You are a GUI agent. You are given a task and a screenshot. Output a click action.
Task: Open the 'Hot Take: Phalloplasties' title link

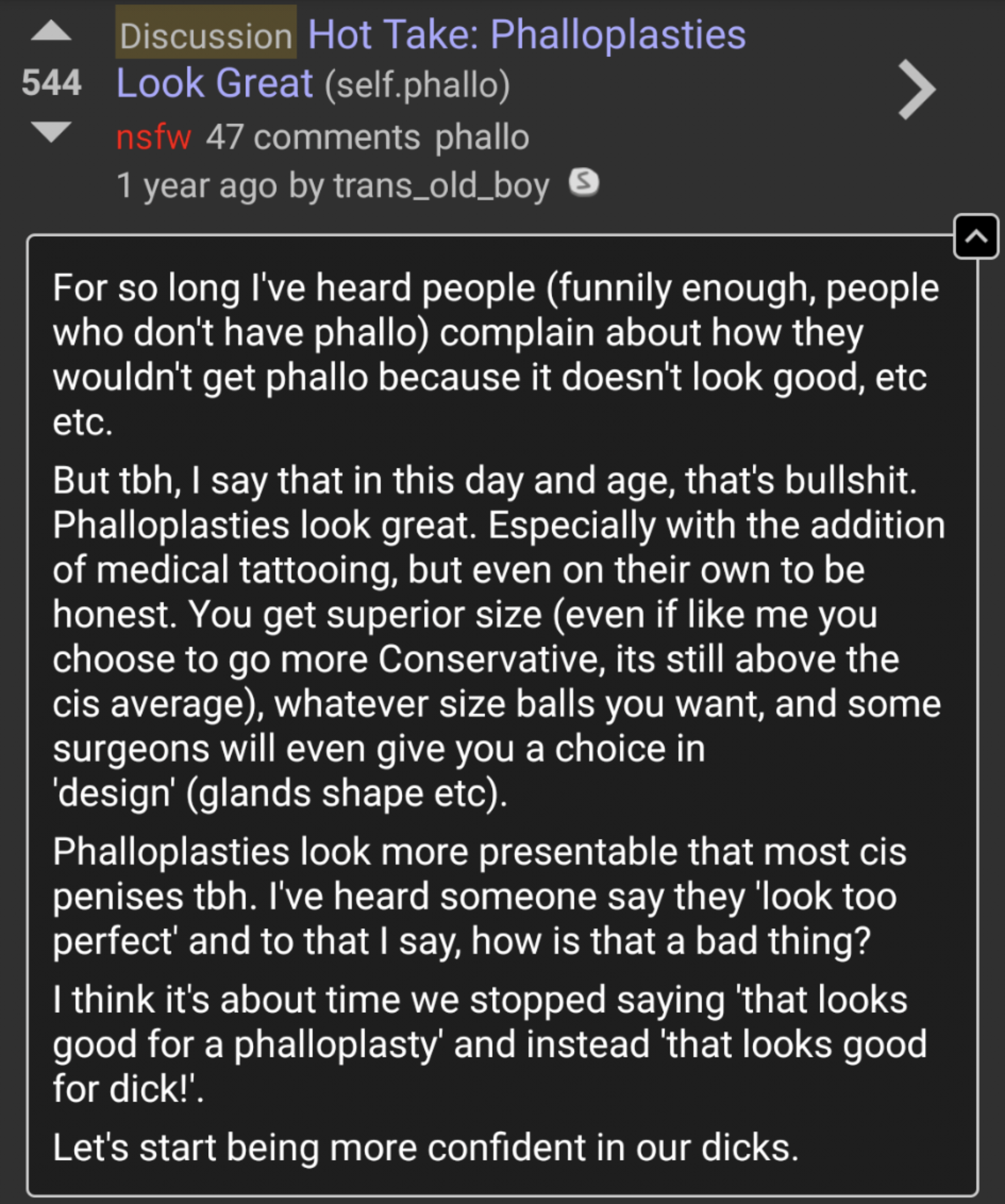[x=526, y=35]
